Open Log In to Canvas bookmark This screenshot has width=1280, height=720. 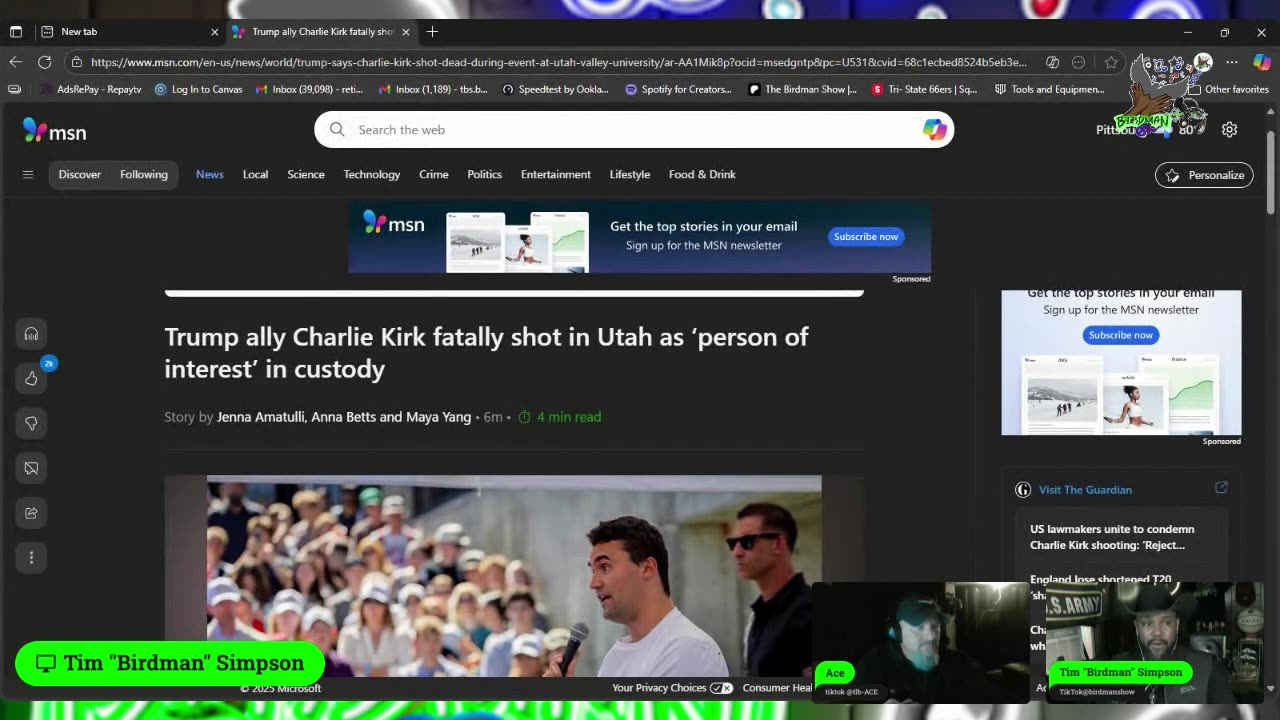198,89
